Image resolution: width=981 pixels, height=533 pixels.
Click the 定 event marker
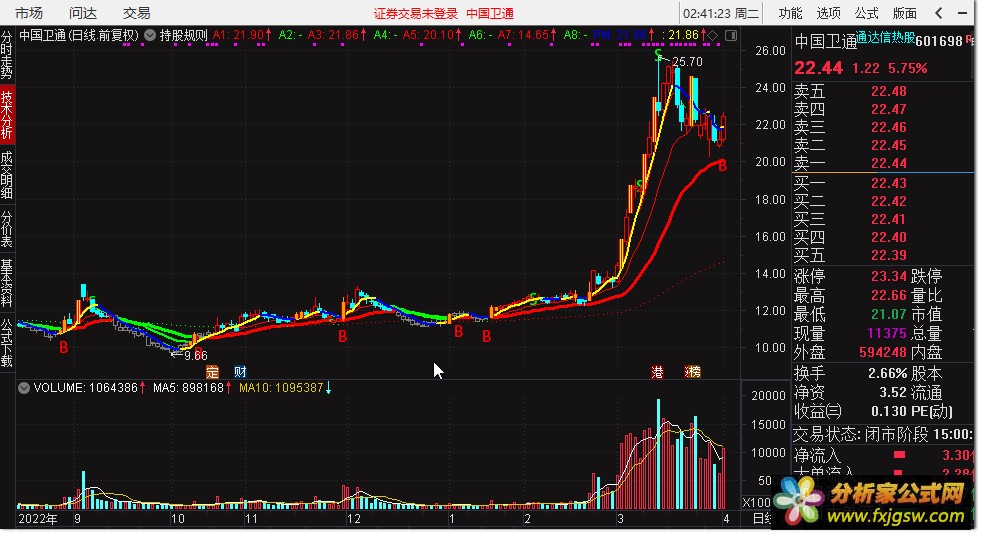[x=213, y=372]
